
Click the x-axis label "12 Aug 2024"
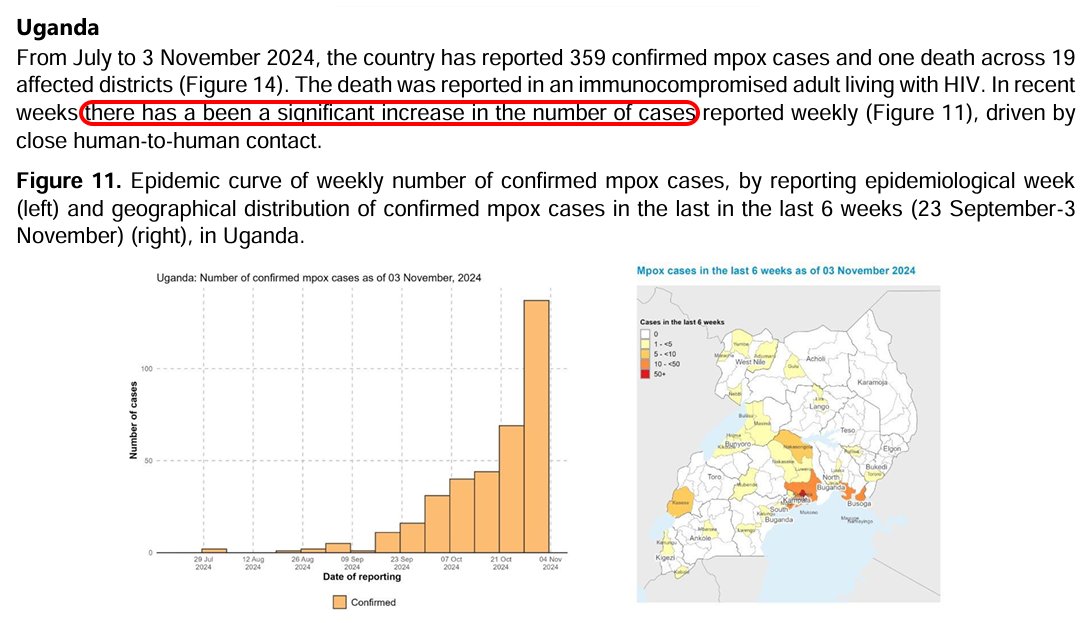pos(253,563)
